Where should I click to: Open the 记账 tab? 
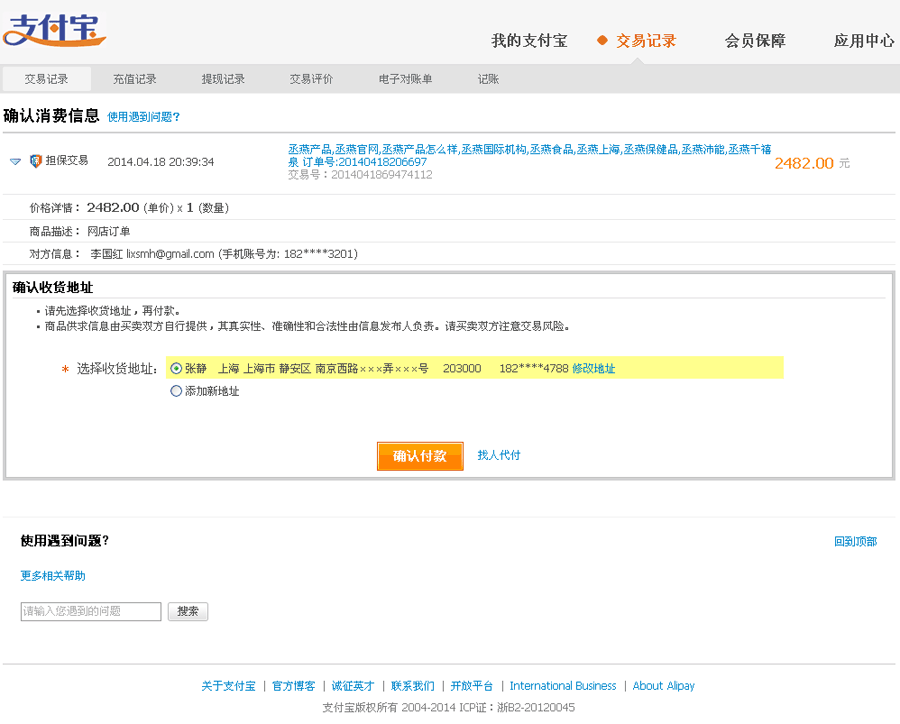point(488,79)
